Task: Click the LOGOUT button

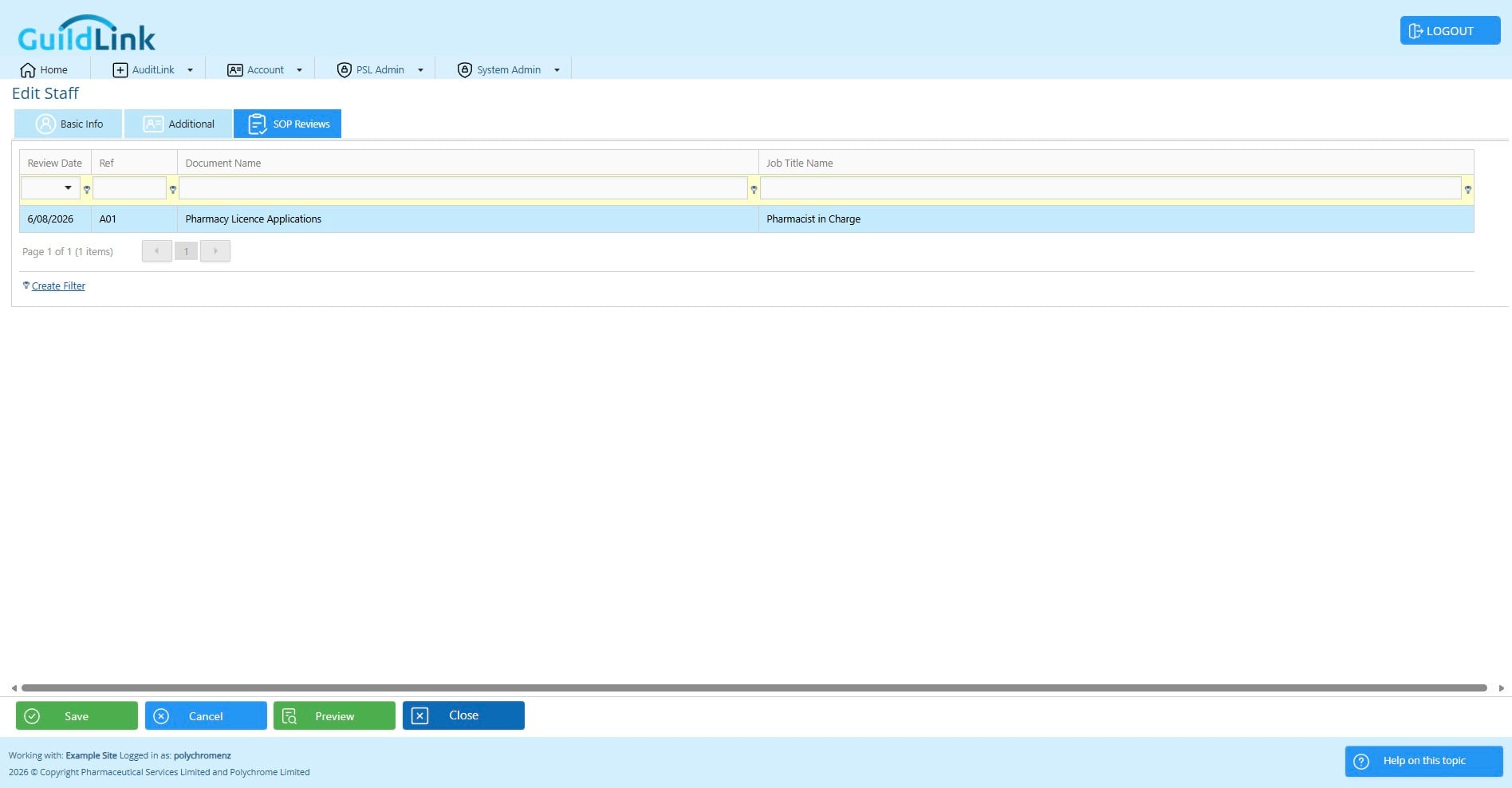Action: click(x=1450, y=30)
